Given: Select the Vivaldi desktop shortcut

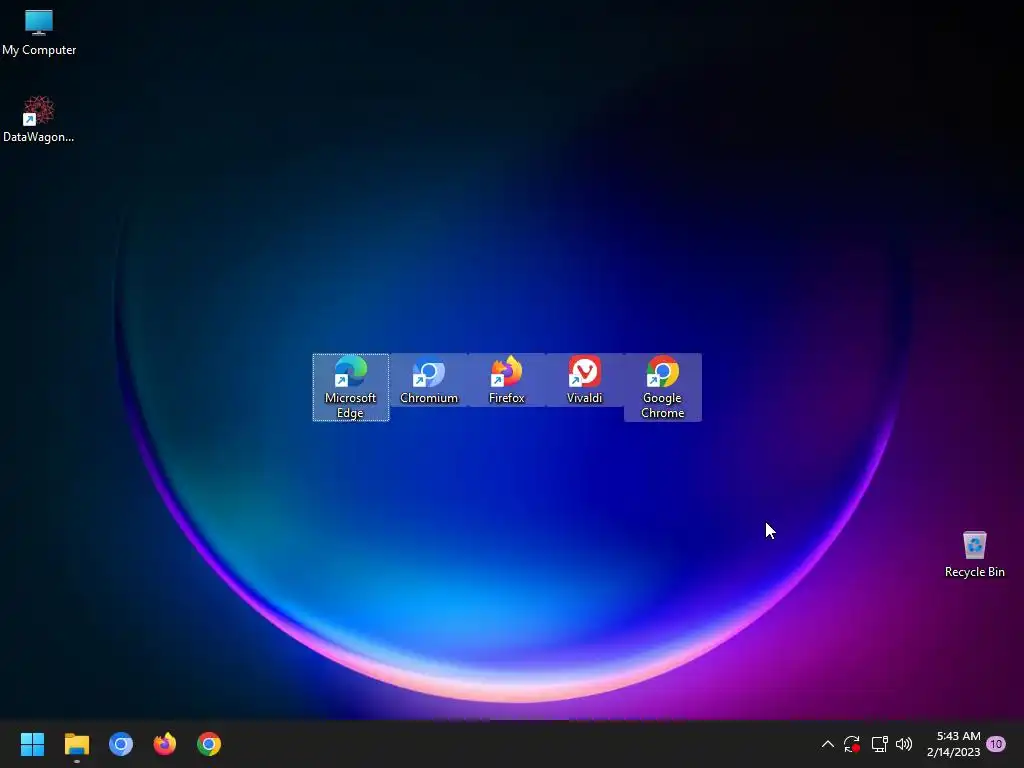Looking at the screenshot, I should (584, 380).
